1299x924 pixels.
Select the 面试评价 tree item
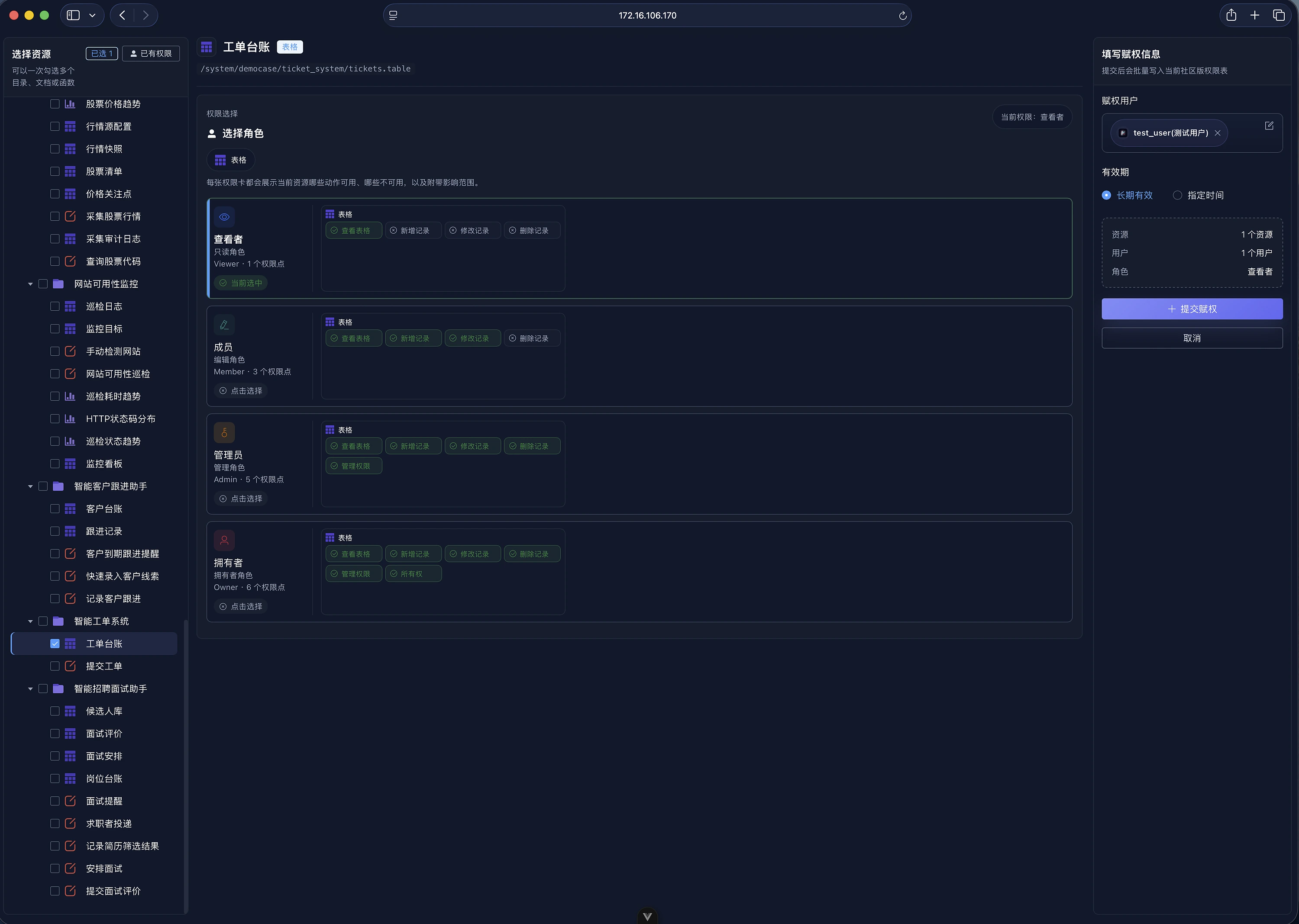click(x=103, y=734)
